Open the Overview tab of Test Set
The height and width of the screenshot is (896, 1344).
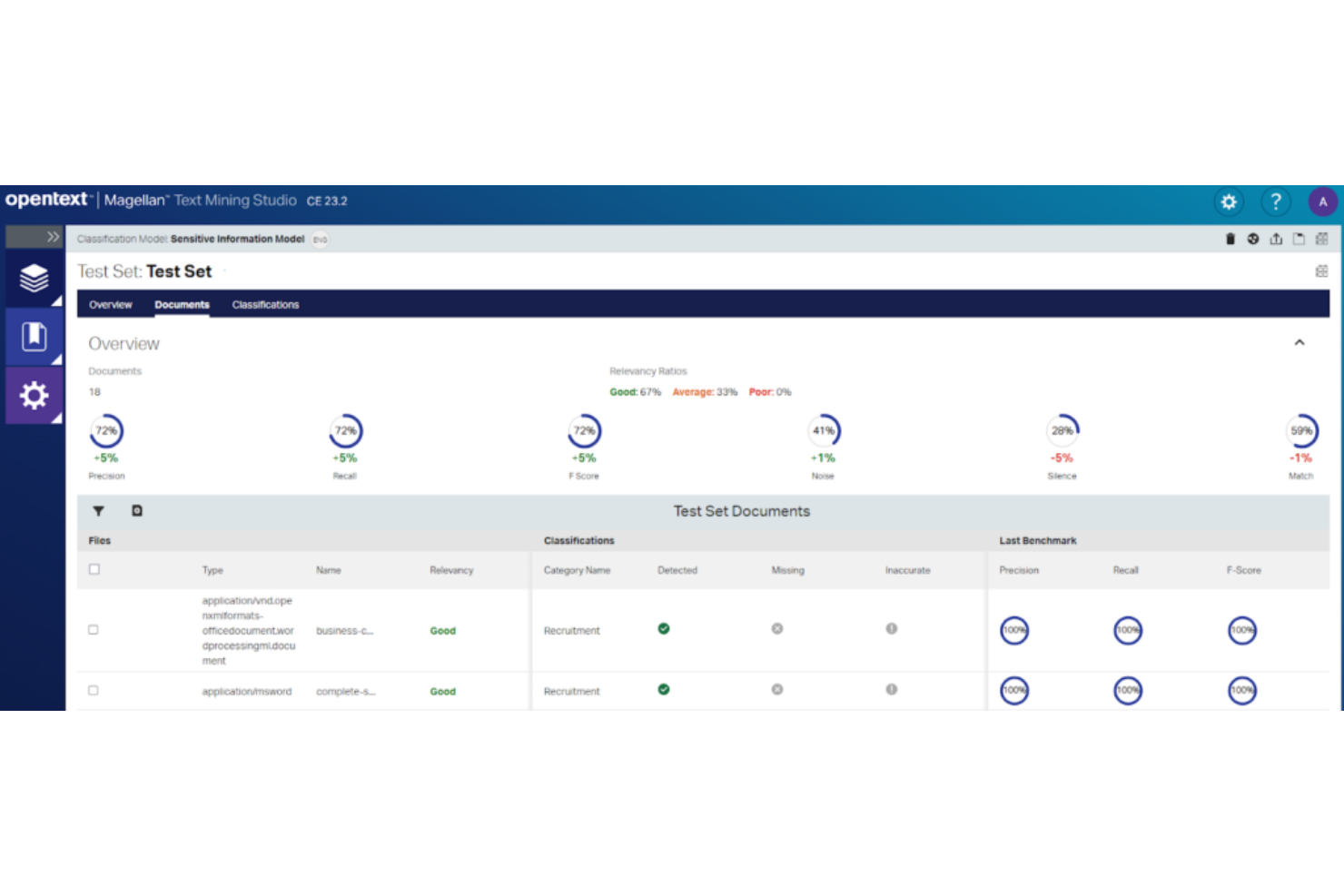[110, 304]
